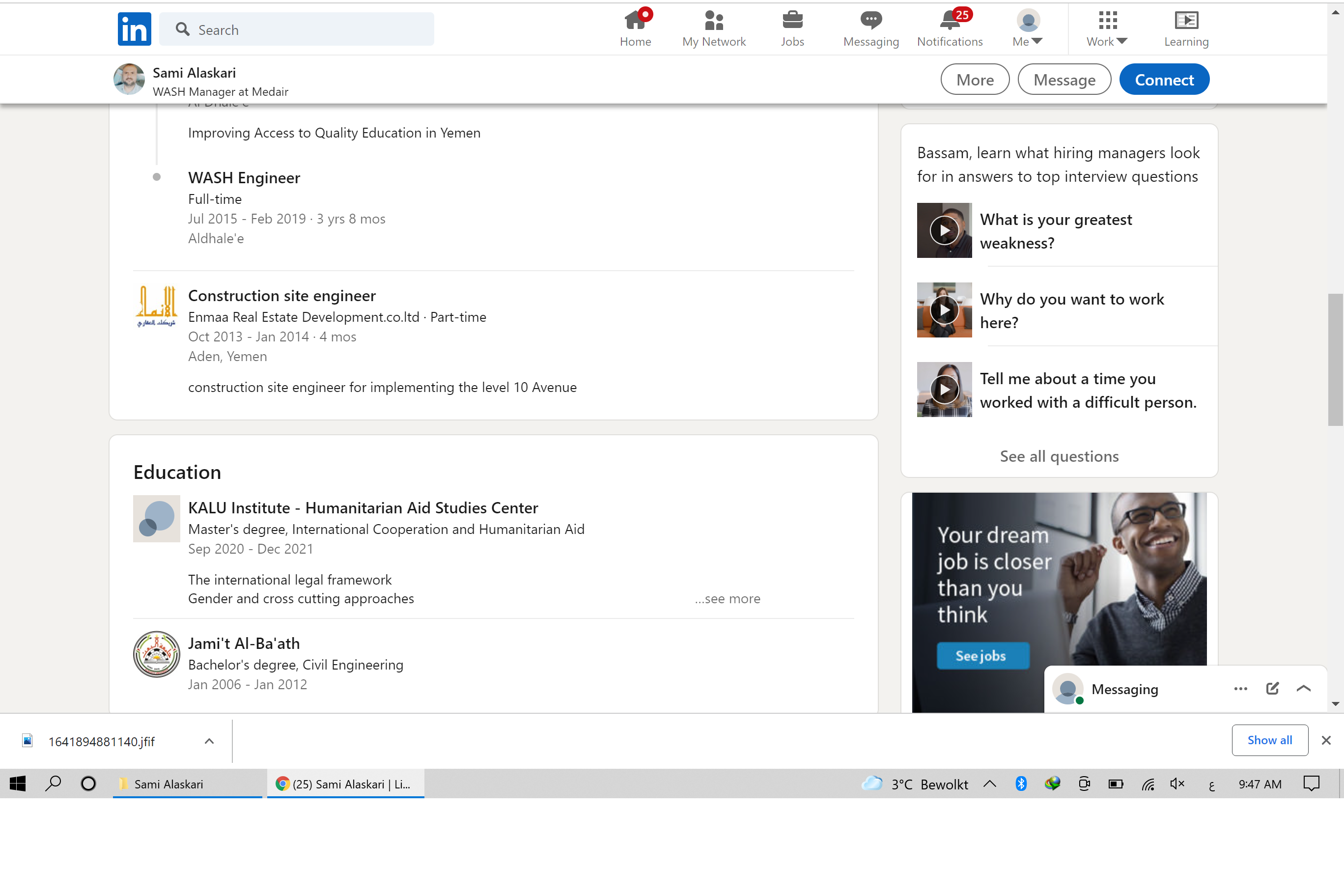Open the See all questions link
1344x896 pixels.
pos(1059,456)
